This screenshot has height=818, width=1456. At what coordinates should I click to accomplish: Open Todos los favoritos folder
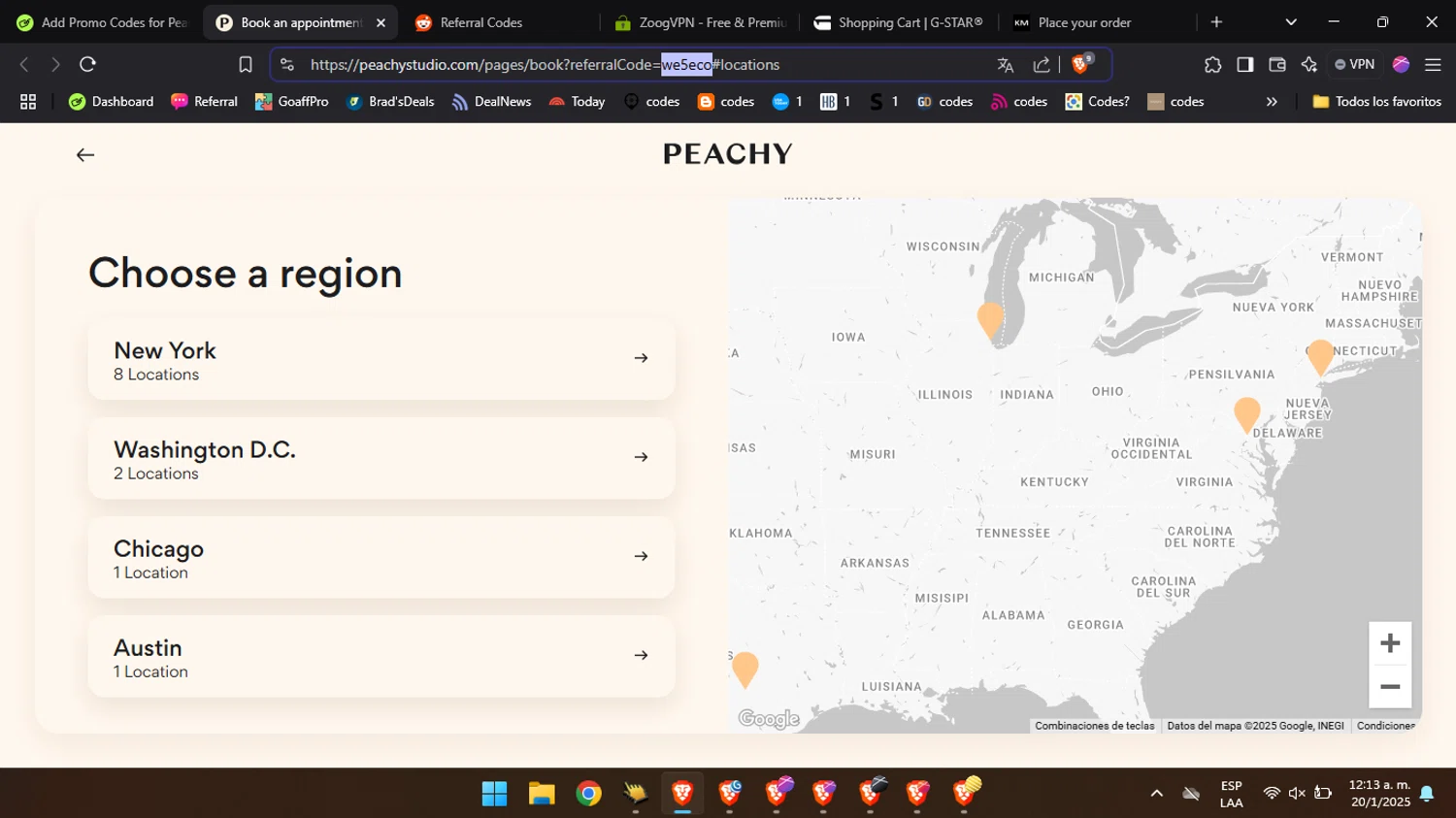pos(1376,101)
